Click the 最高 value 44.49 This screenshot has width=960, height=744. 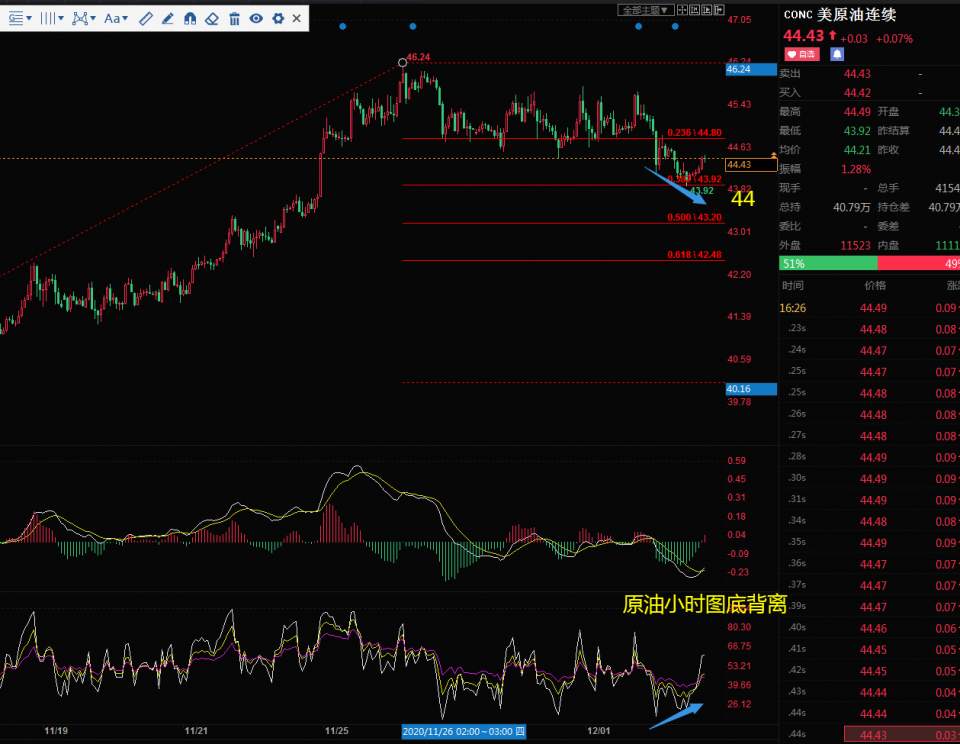pos(857,111)
